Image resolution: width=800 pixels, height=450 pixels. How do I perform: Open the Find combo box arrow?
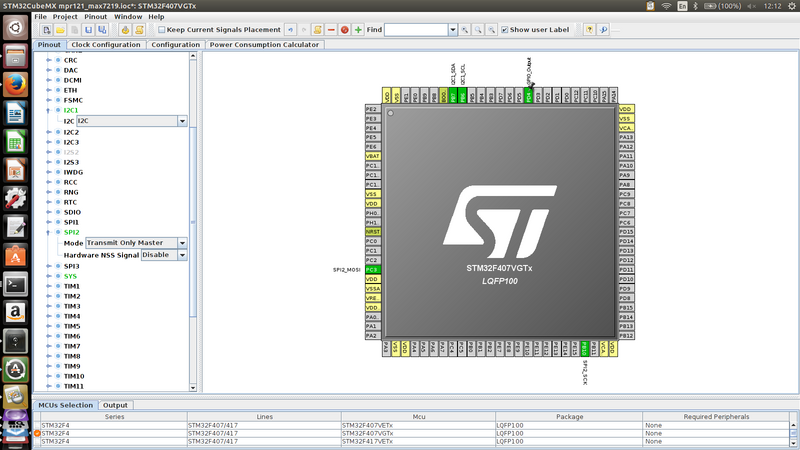453,30
